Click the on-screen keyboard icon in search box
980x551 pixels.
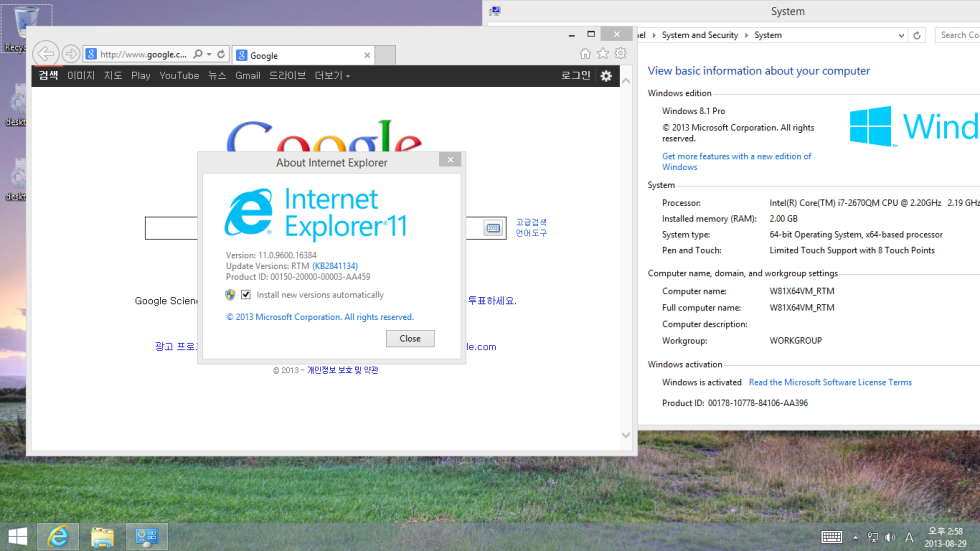tap(493, 228)
